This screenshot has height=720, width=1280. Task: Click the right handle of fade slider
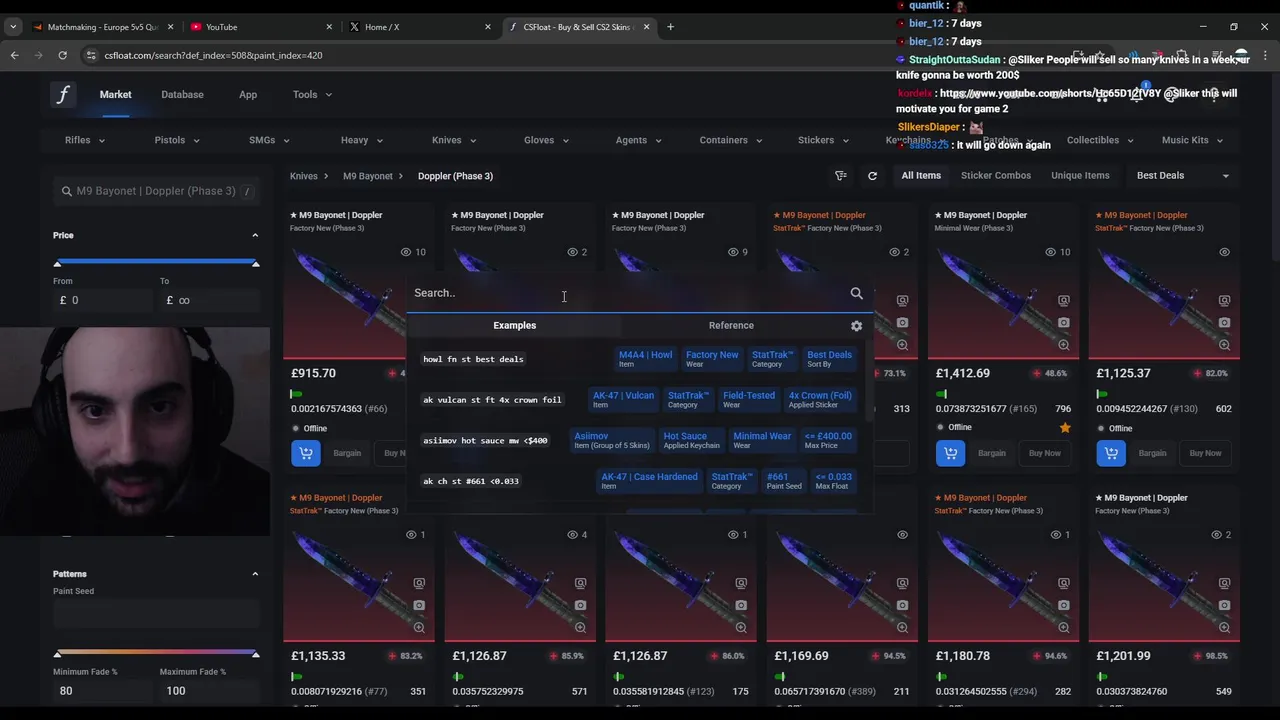point(255,654)
